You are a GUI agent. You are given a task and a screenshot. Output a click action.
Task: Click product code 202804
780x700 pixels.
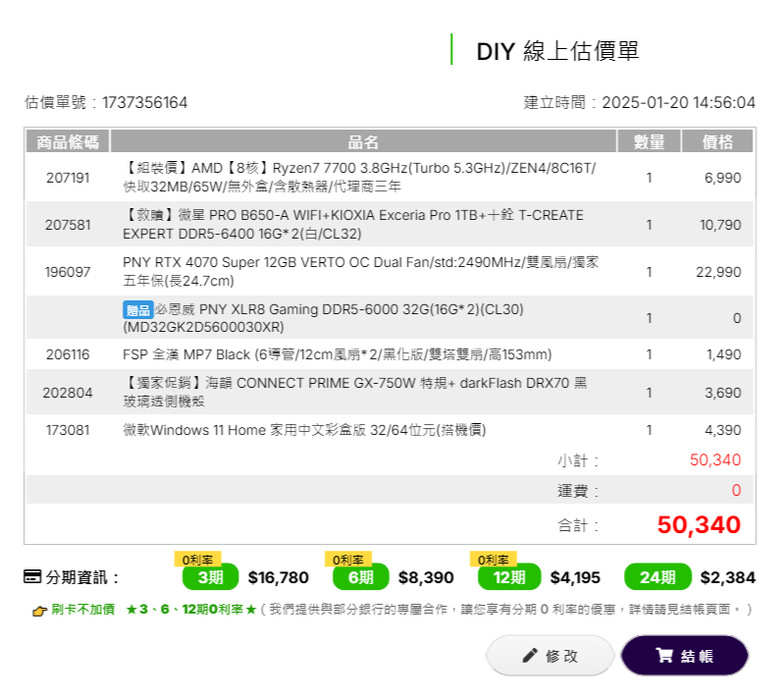click(68, 393)
